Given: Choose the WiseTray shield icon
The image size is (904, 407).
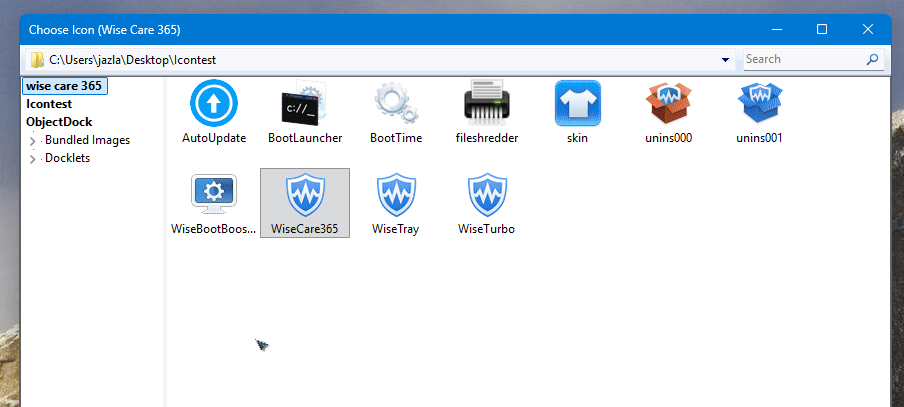Looking at the screenshot, I should click(x=395, y=195).
